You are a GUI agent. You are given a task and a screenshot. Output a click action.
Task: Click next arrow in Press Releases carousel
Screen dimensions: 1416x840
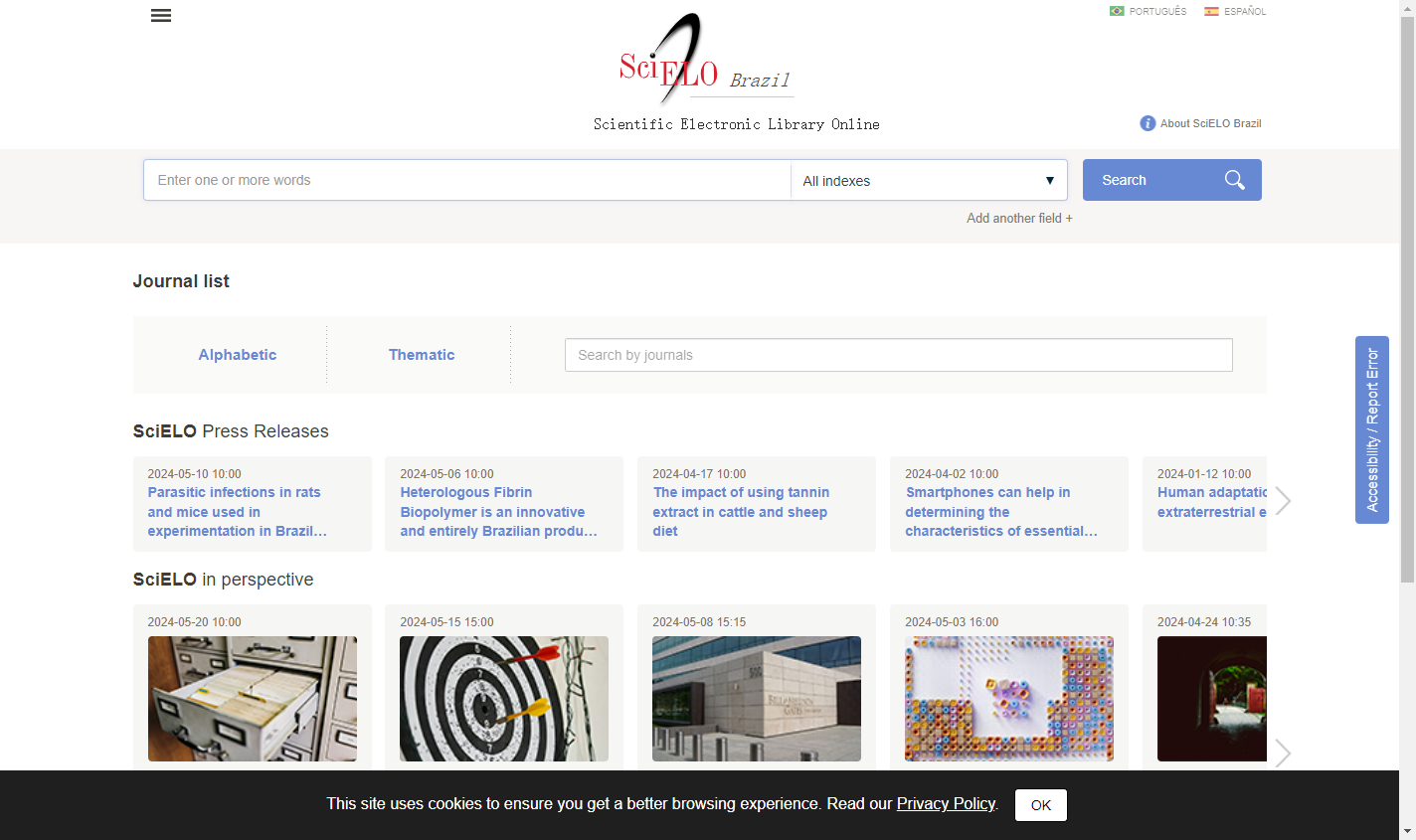click(x=1283, y=501)
